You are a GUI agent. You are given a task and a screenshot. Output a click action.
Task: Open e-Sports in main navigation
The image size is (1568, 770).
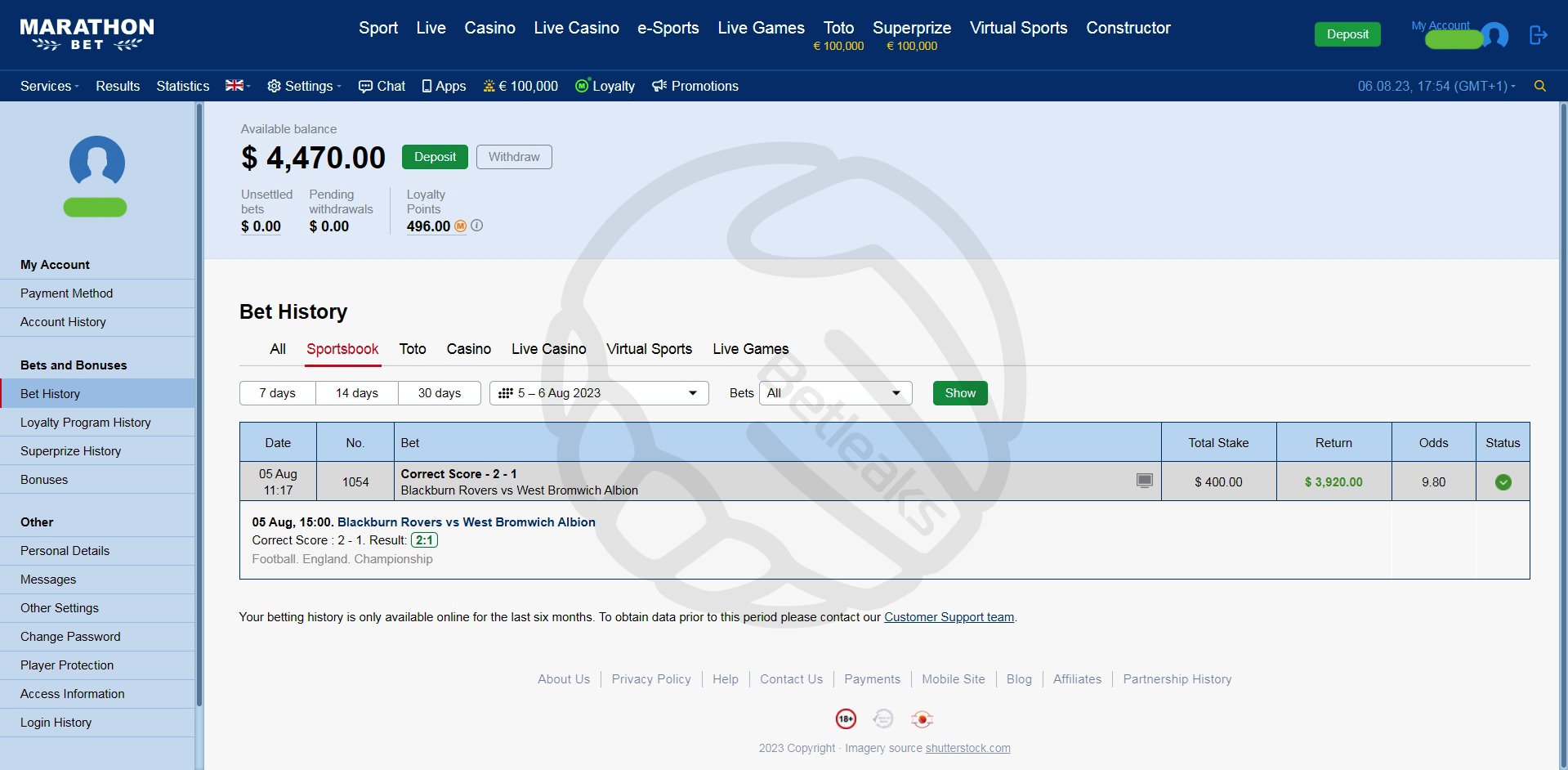668,28
